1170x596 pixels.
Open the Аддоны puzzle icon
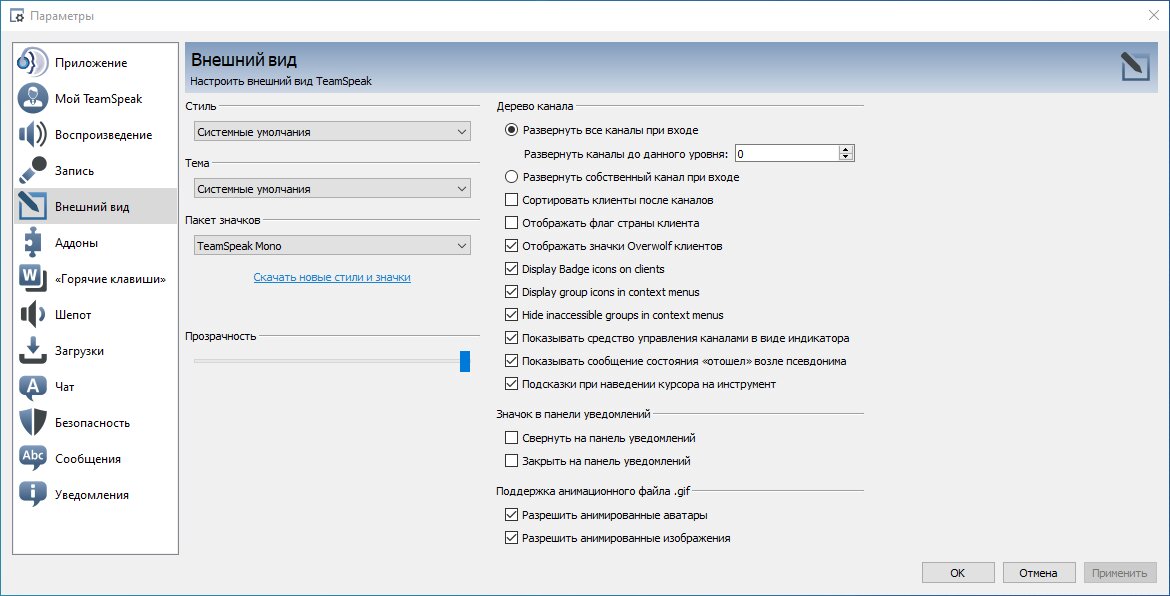point(32,242)
